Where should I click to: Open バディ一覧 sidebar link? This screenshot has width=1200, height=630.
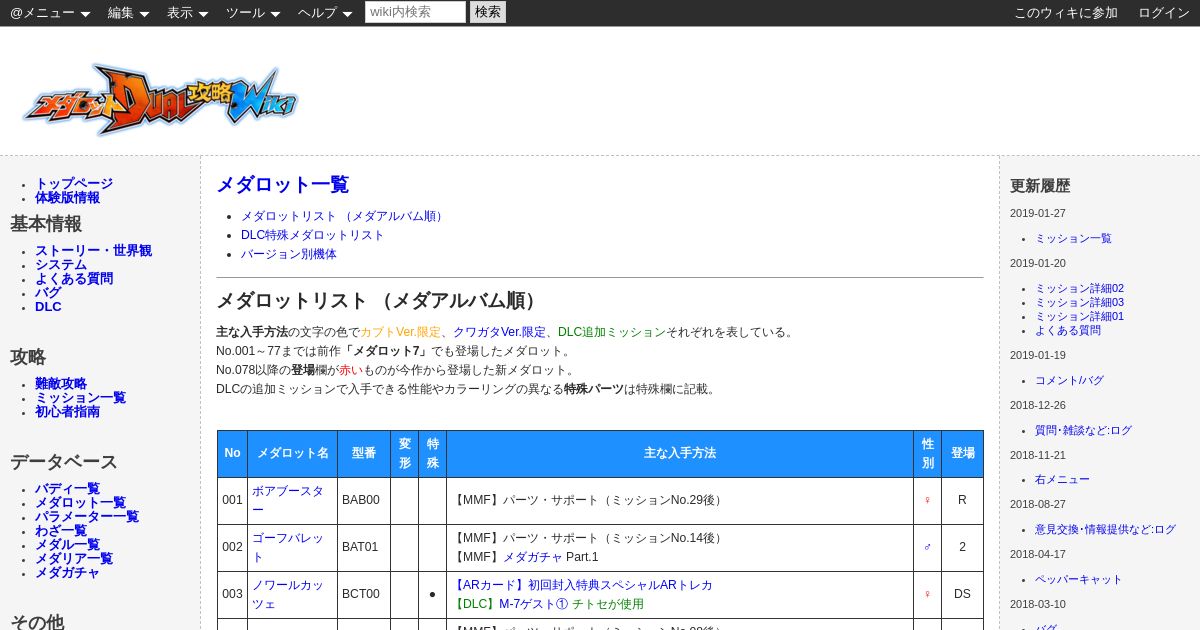tap(67, 489)
